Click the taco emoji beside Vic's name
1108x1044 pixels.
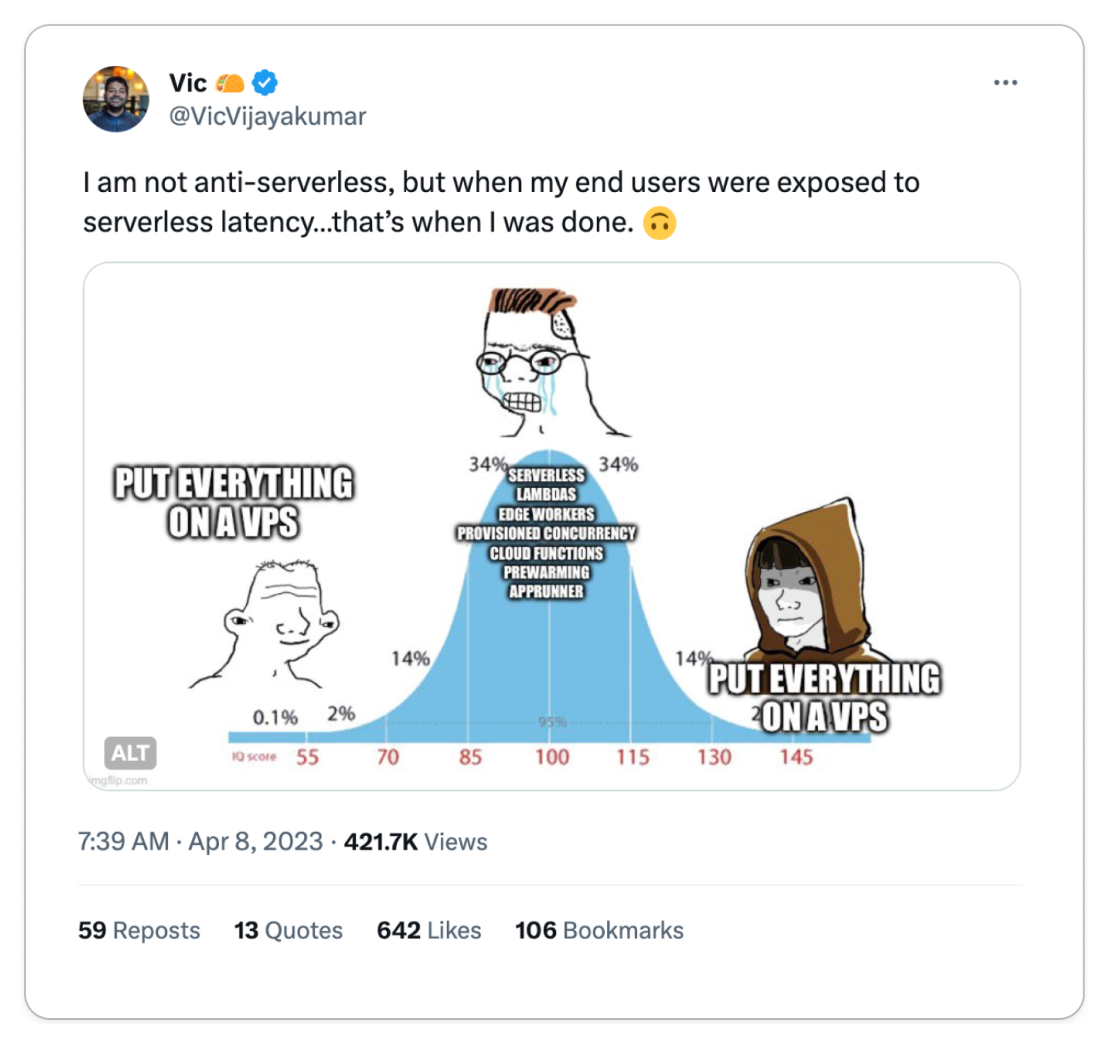point(230,83)
